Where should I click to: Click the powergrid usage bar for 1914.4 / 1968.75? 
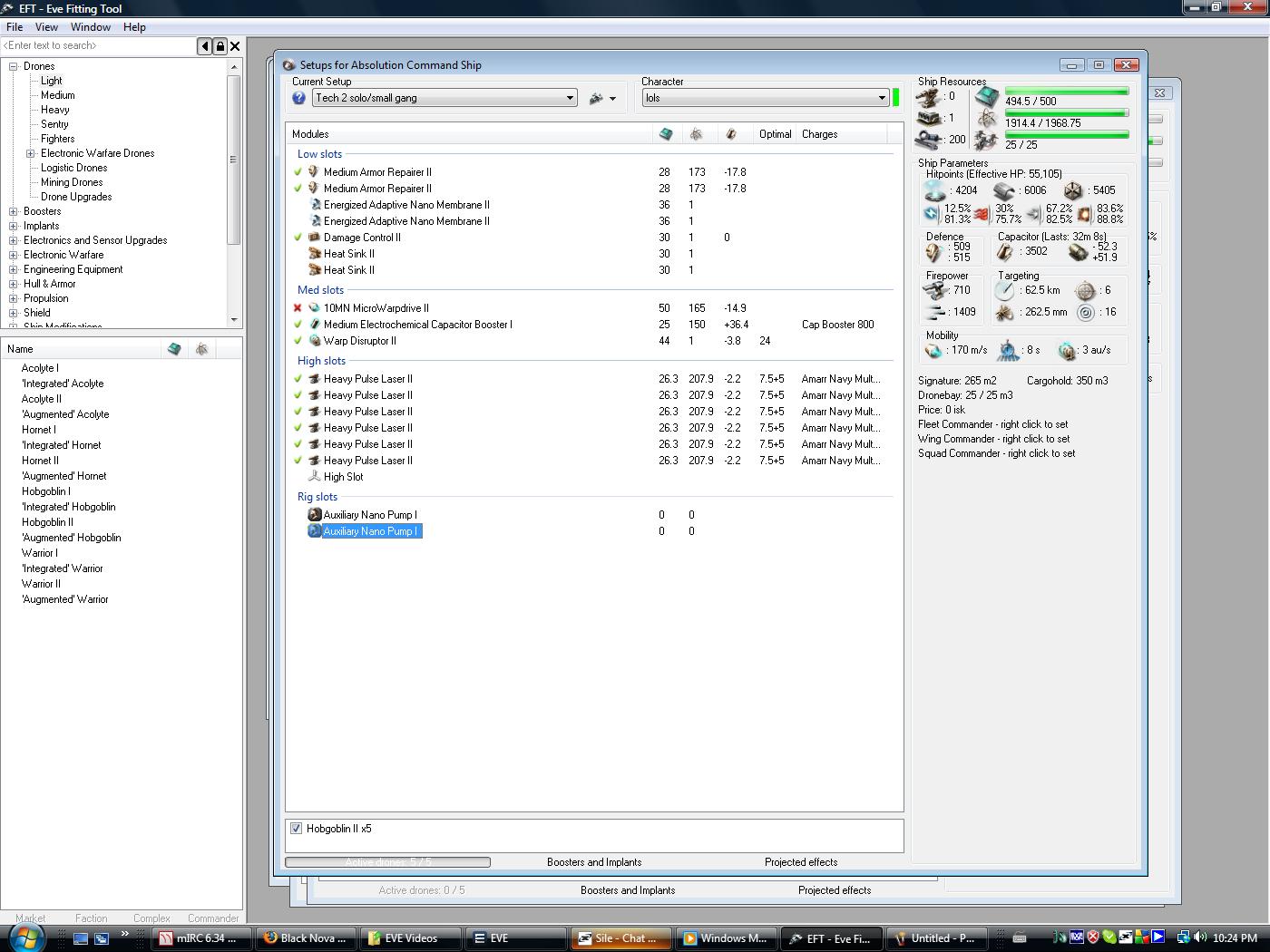point(1067,112)
